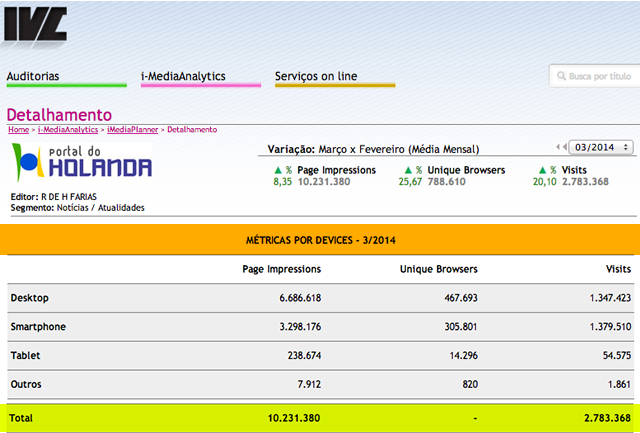Click green arrow beside Visits
The width and height of the screenshot is (640, 433).
(543, 170)
